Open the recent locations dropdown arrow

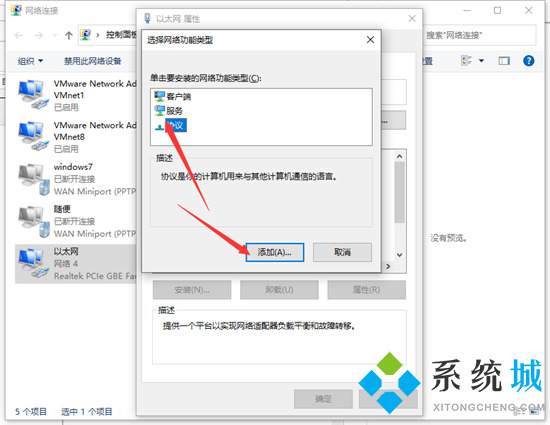pyautogui.click(x=54, y=35)
